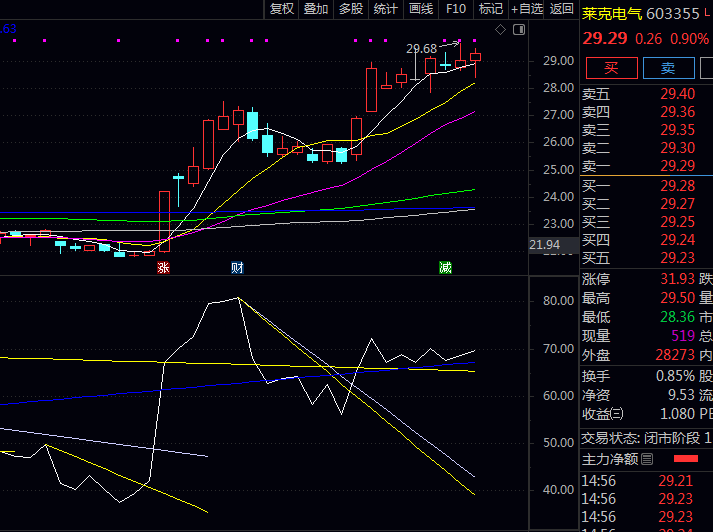Click the blue 卖 sell button
713x532 pixels.
click(667, 68)
